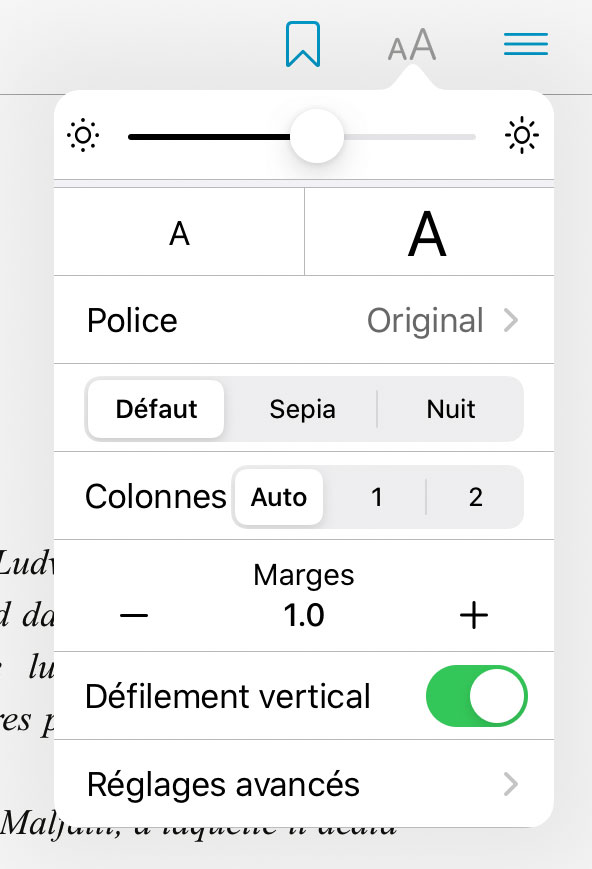Choose Auto under Colonnes
Image resolution: width=592 pixels, height=869 pixels.
pyautogui.click(x=278, y=497)
